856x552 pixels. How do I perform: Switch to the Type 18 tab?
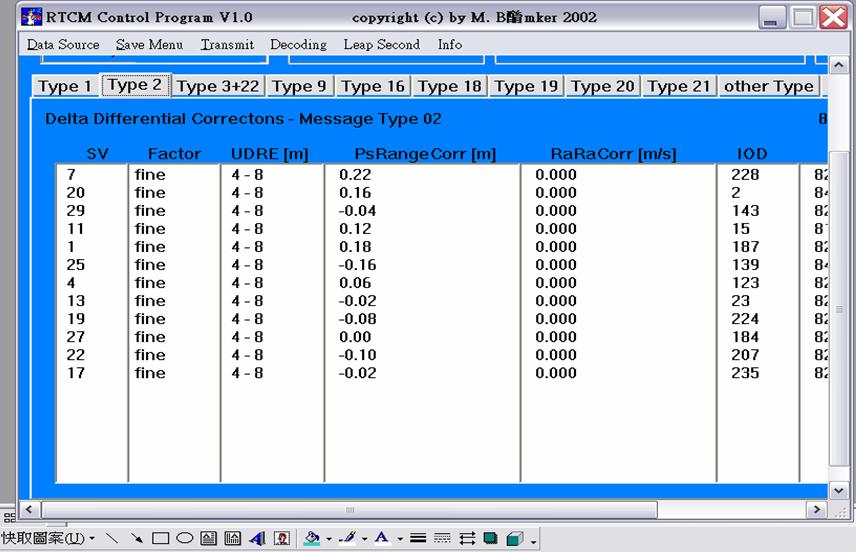tap(449, 86)
